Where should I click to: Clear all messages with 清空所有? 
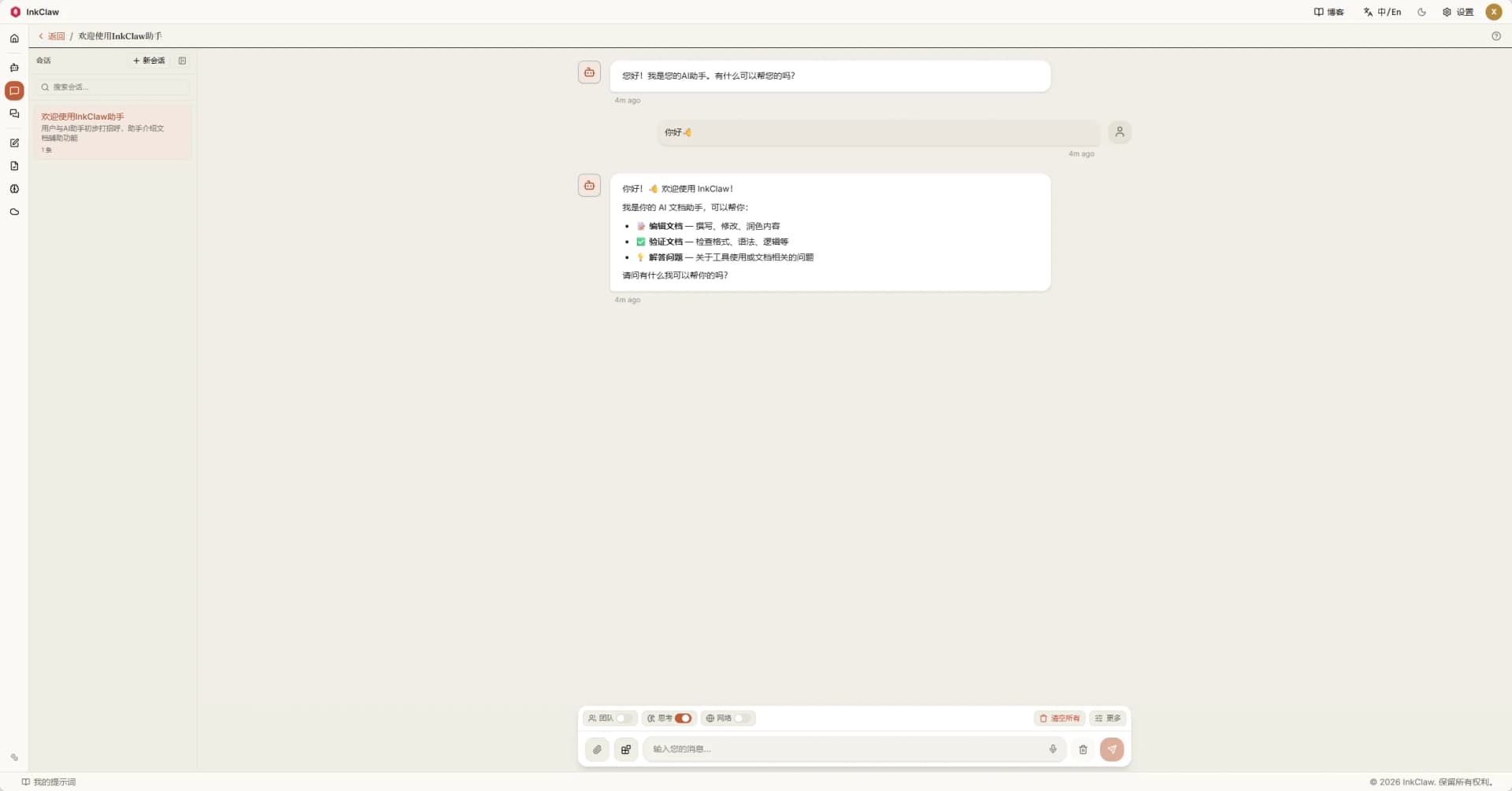(1059, 719)
